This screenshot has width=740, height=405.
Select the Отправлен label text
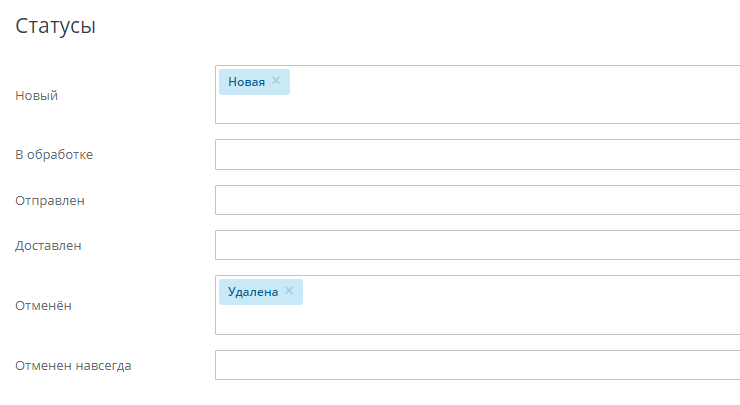click(50, 200)
